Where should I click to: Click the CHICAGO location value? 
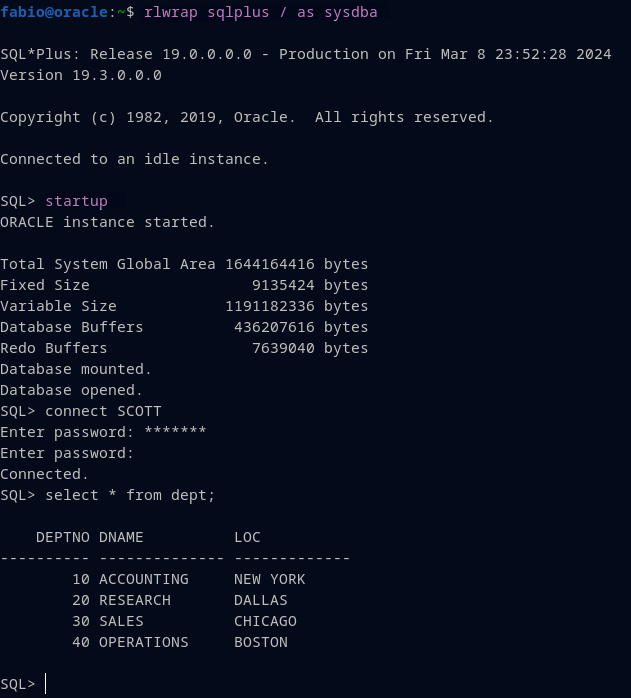tap(265, 621)
